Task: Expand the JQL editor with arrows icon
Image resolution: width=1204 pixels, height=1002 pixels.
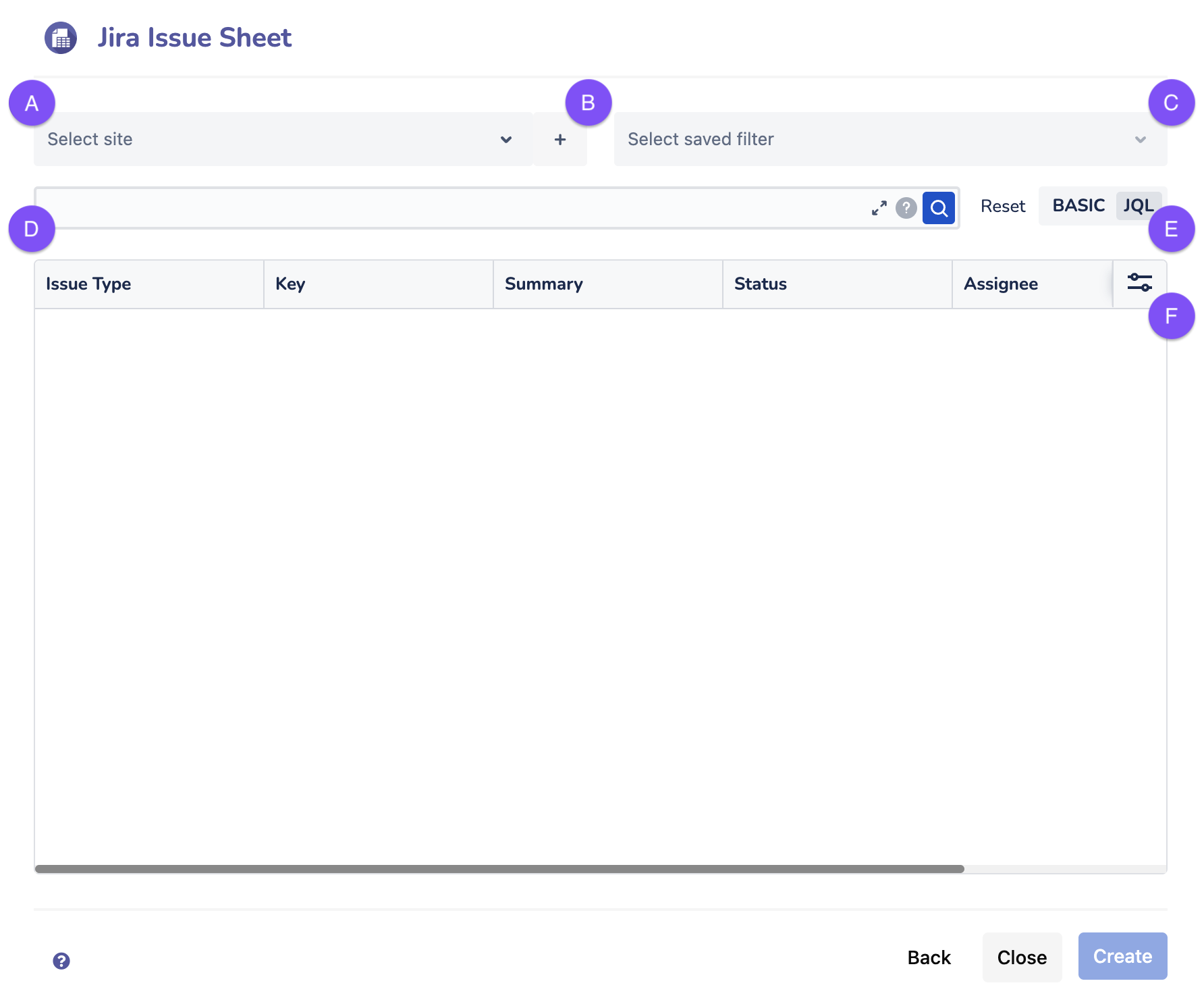Action: click(879, 208)
